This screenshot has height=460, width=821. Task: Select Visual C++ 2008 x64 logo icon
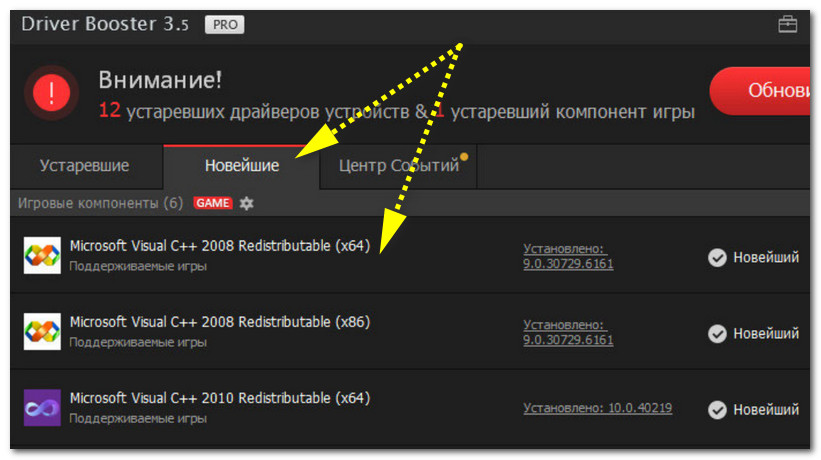click(x=42, y=255)
